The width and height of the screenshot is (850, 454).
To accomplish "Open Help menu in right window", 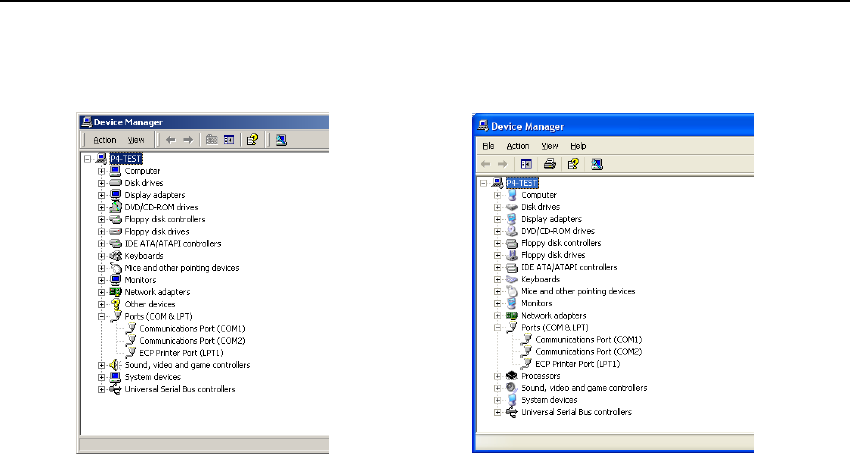I will coord(578,146).
